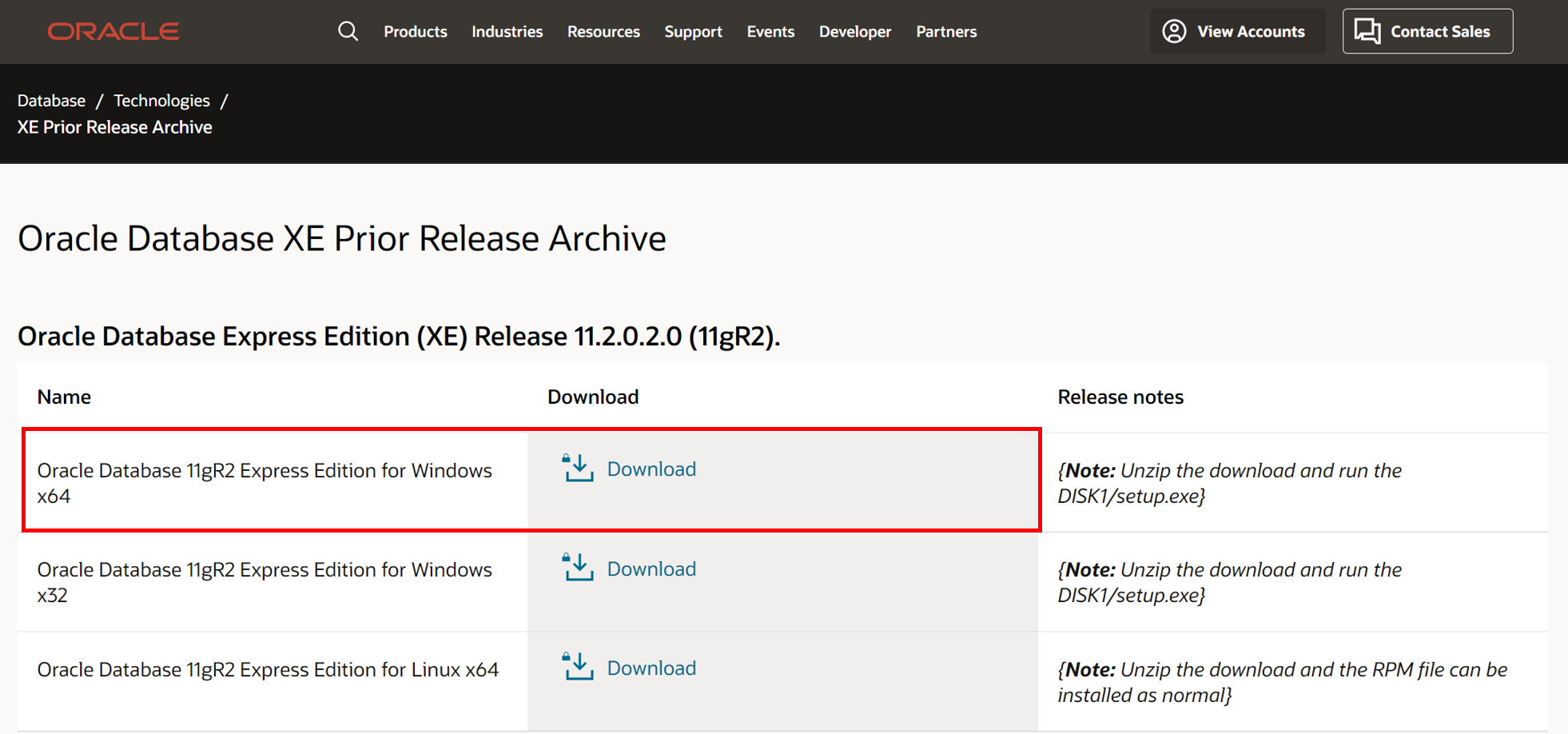Open the Developer navigation menu
The height and width of the screenshot is (734, 1568).
click(x=854, y=31)
